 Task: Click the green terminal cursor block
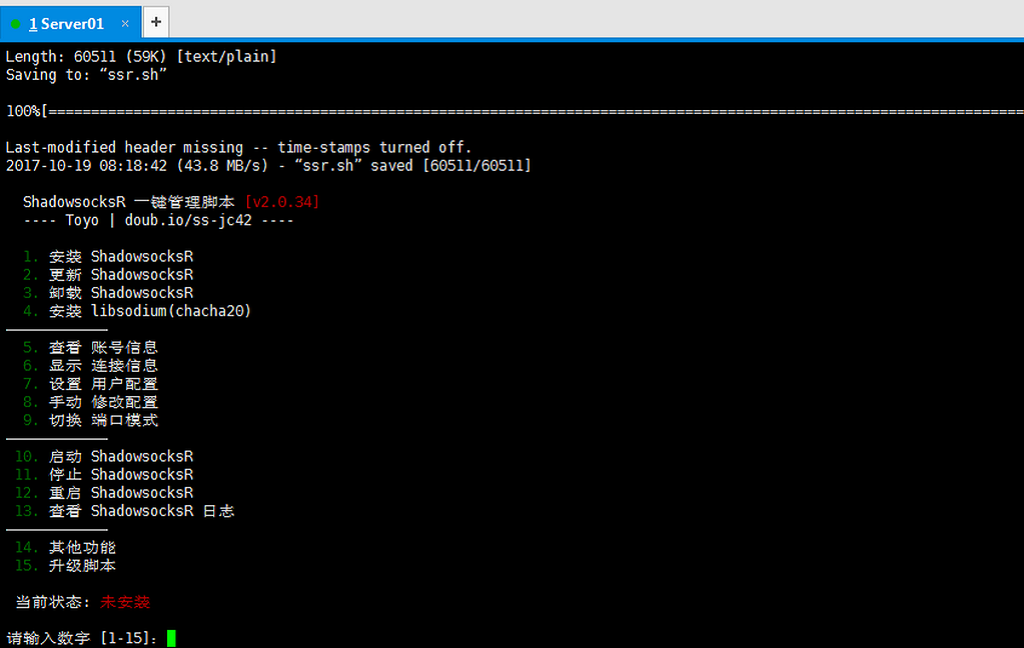click(171, 638)
